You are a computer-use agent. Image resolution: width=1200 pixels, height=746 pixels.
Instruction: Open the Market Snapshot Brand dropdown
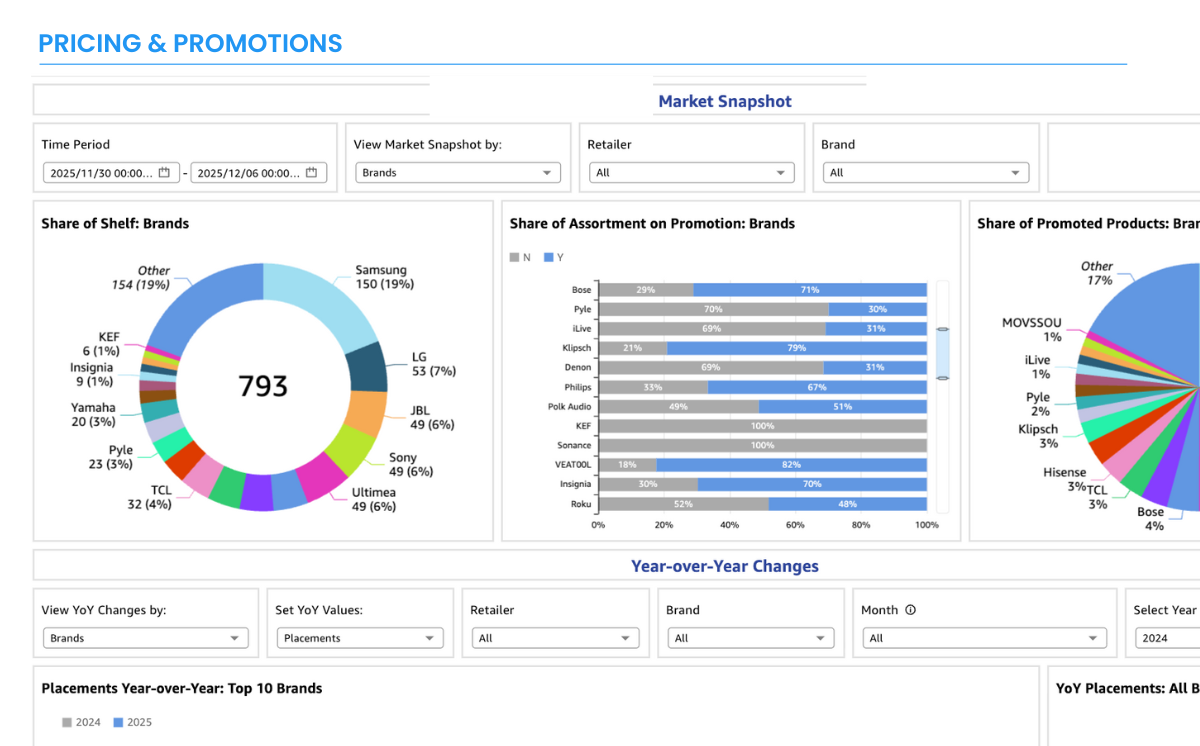click(925, 173)
